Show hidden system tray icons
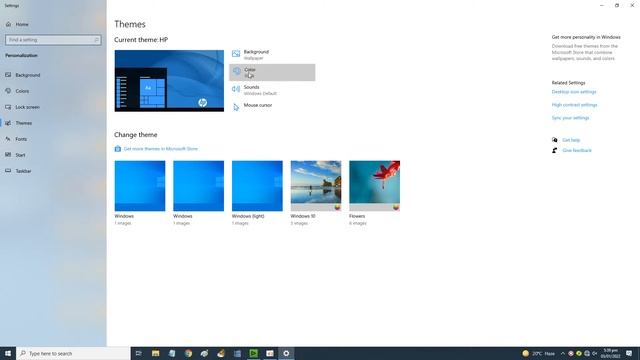This screenshot has height=360, width=640. 563,353
